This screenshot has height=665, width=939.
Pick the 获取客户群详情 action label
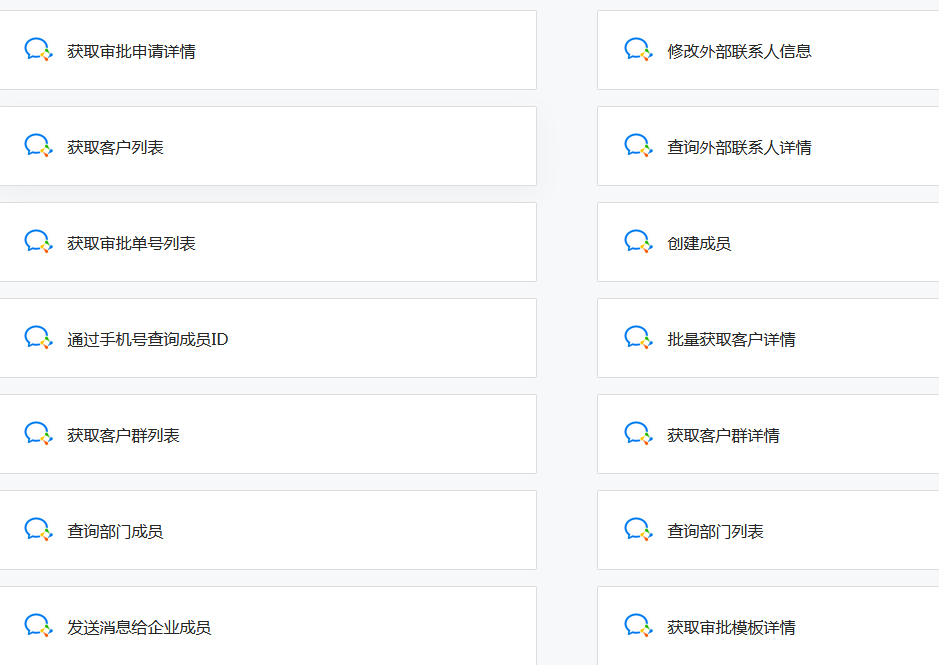point(723,436)
